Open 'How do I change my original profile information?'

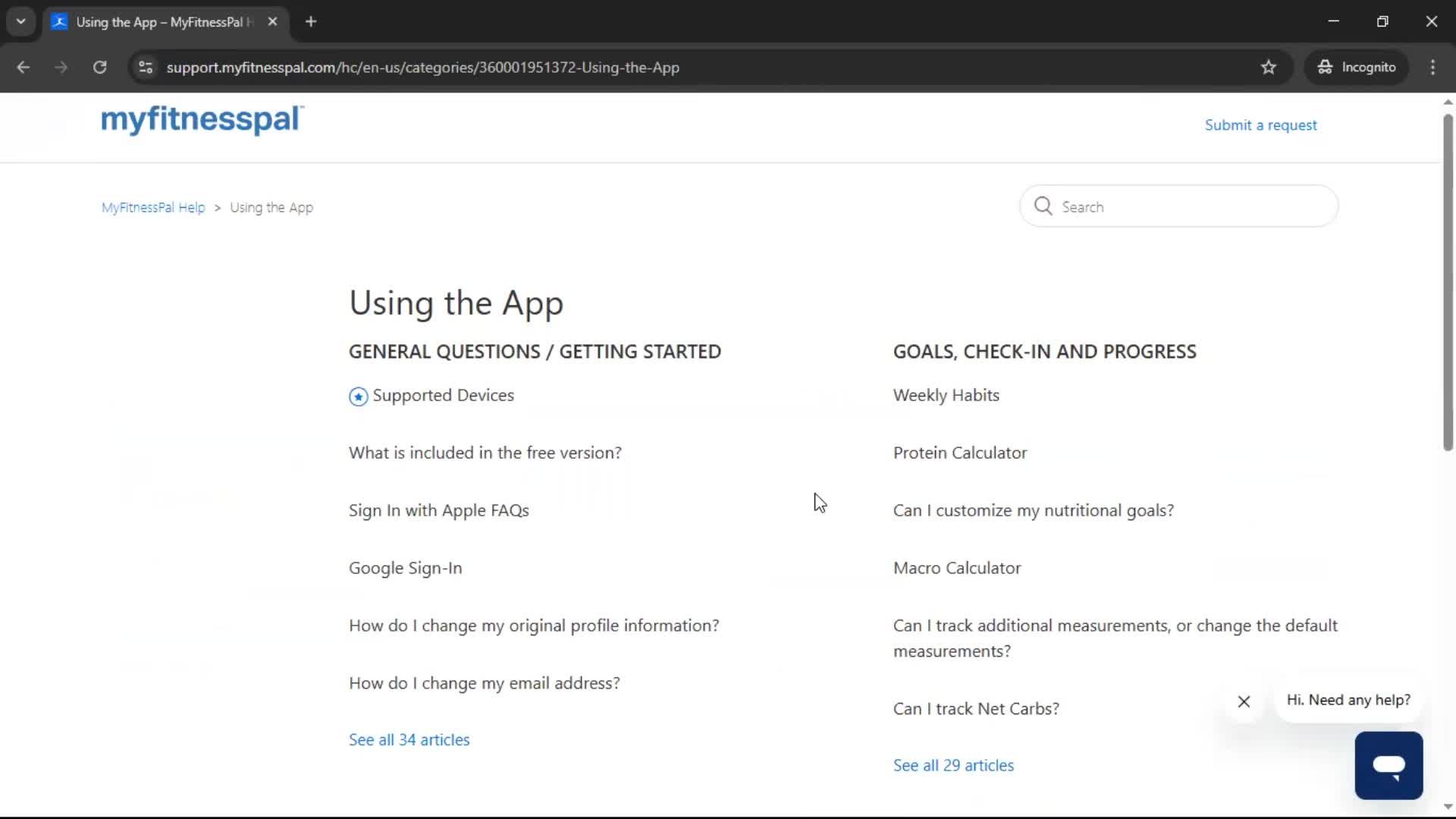pyautogui.click(x=534, y=626)
